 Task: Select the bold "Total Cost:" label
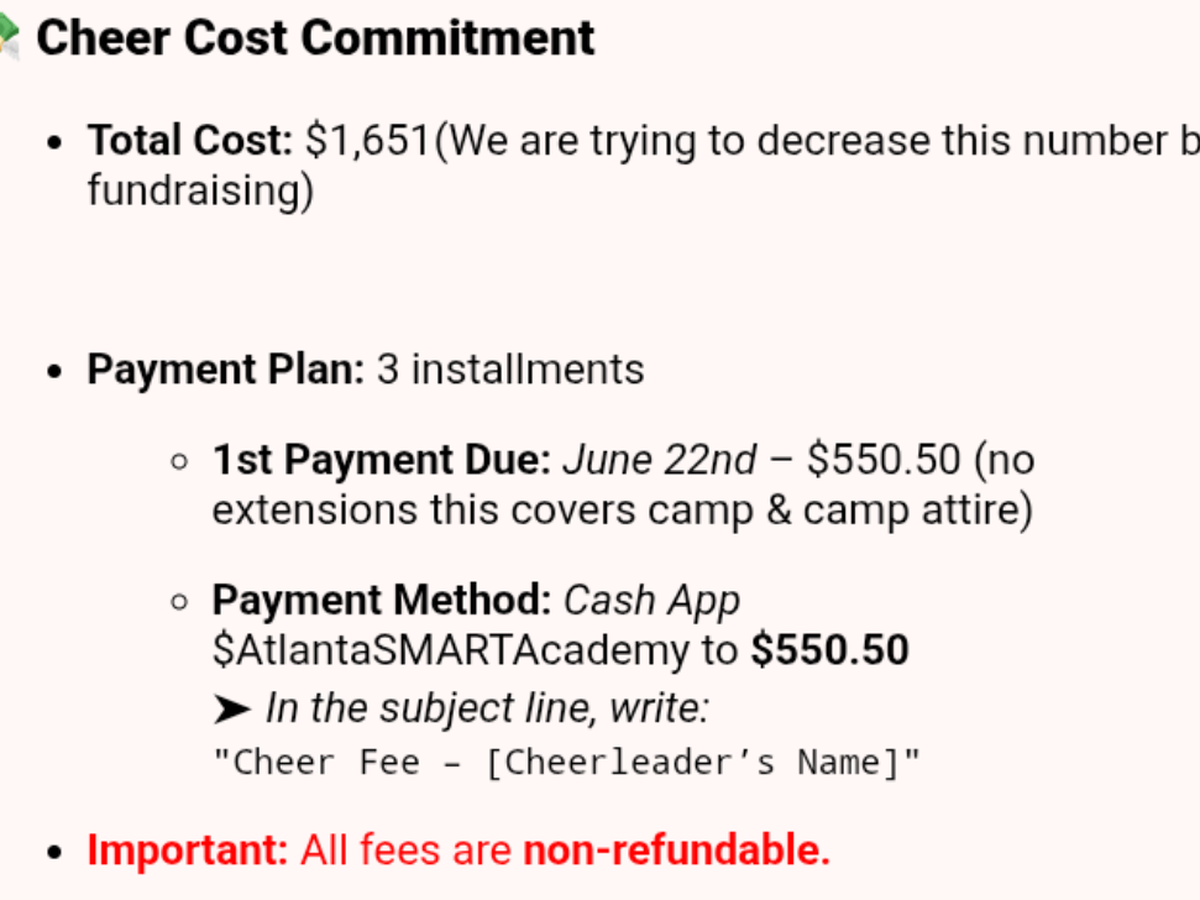190,141
